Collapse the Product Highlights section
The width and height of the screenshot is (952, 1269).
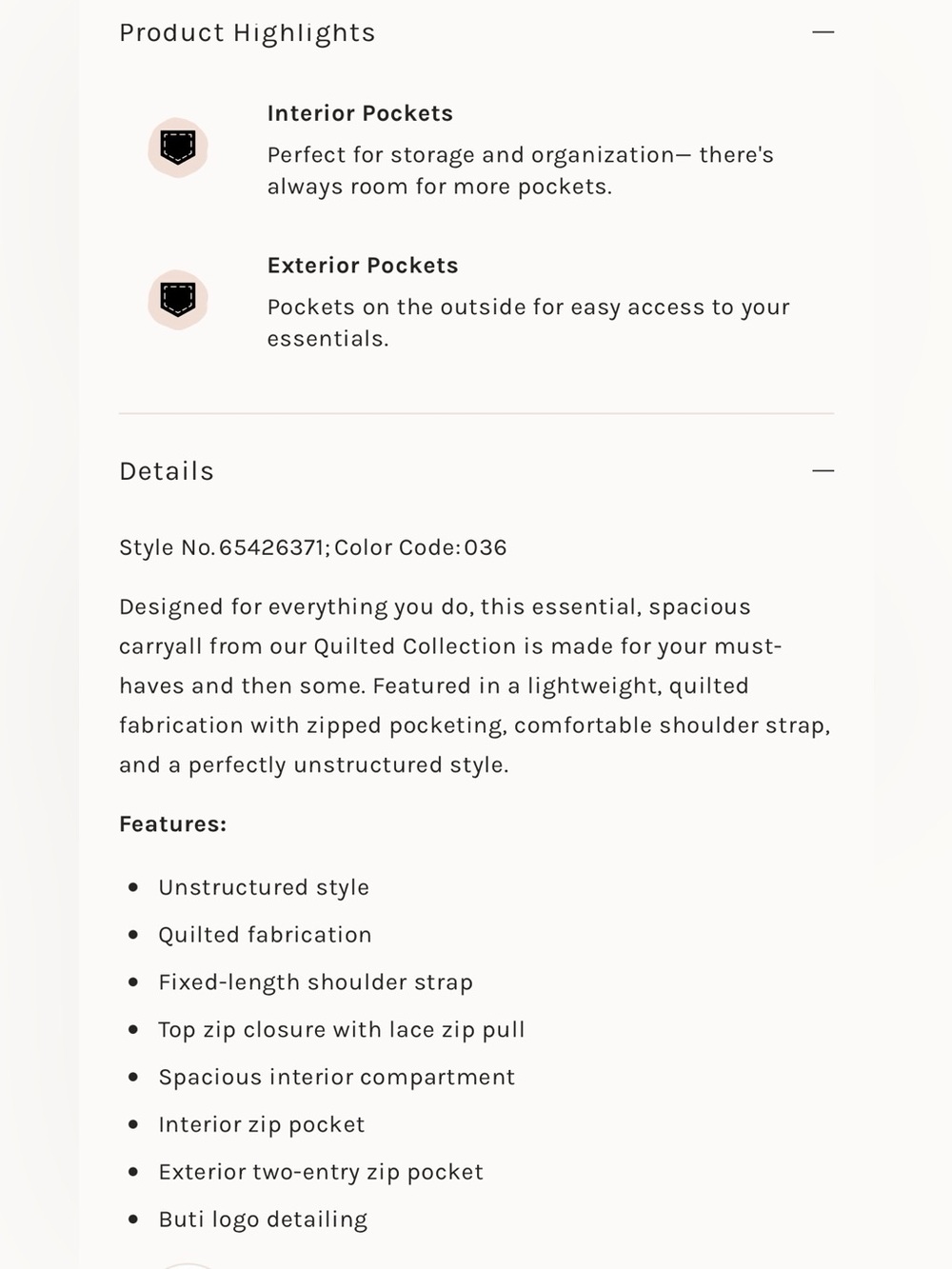tap(823, 32)
